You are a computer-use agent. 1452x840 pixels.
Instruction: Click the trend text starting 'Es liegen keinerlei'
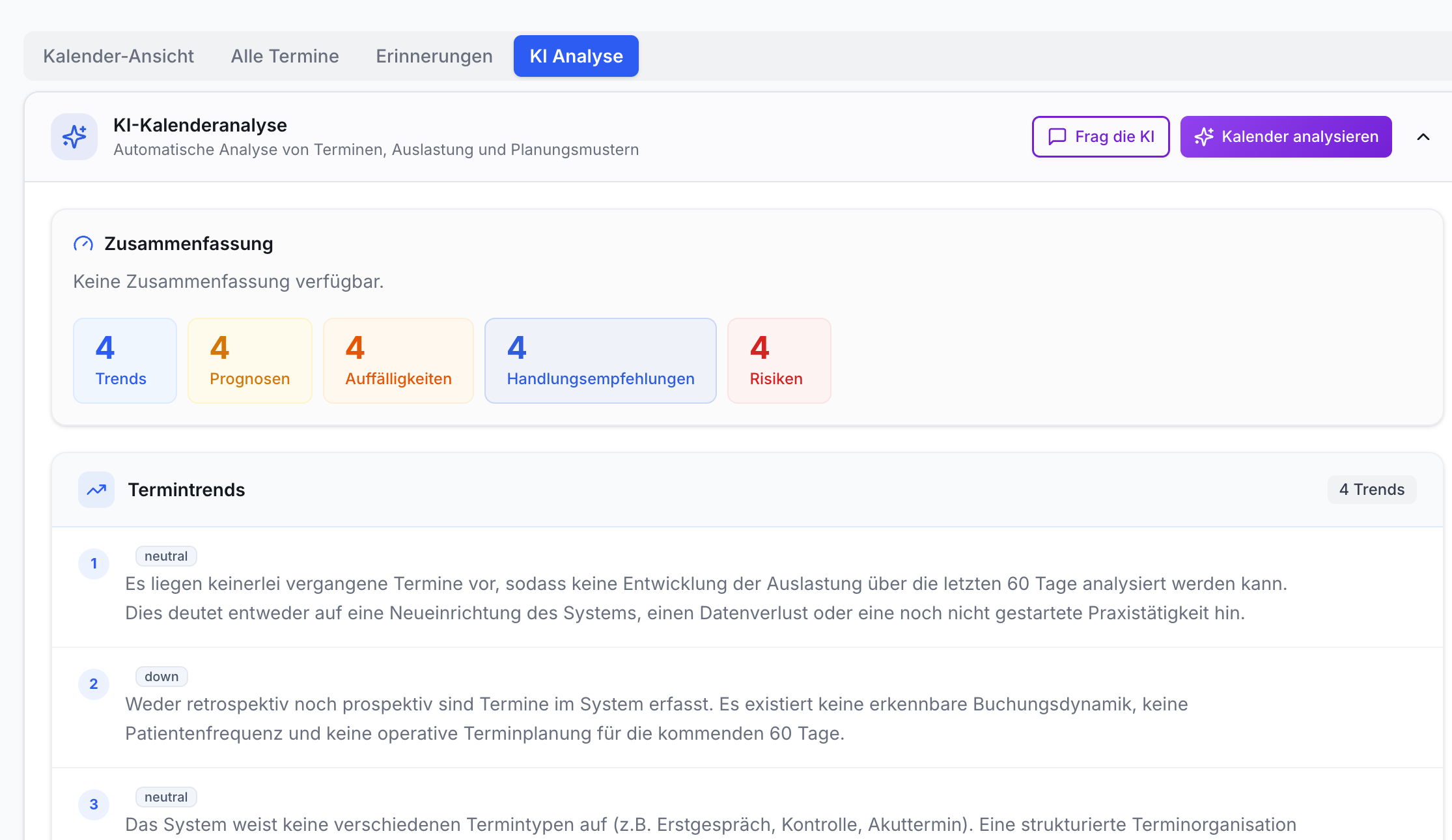pyautogui.click(x=706, y=598)
